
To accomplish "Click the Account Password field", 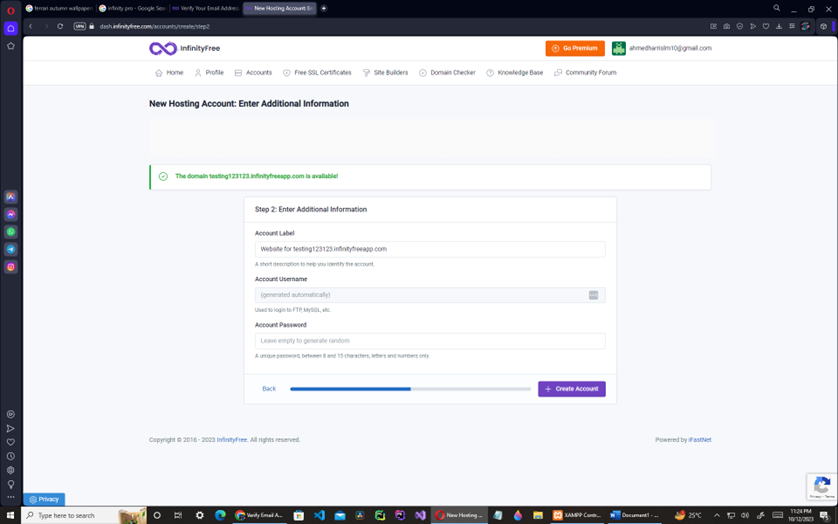I will [x=430, y=341].
